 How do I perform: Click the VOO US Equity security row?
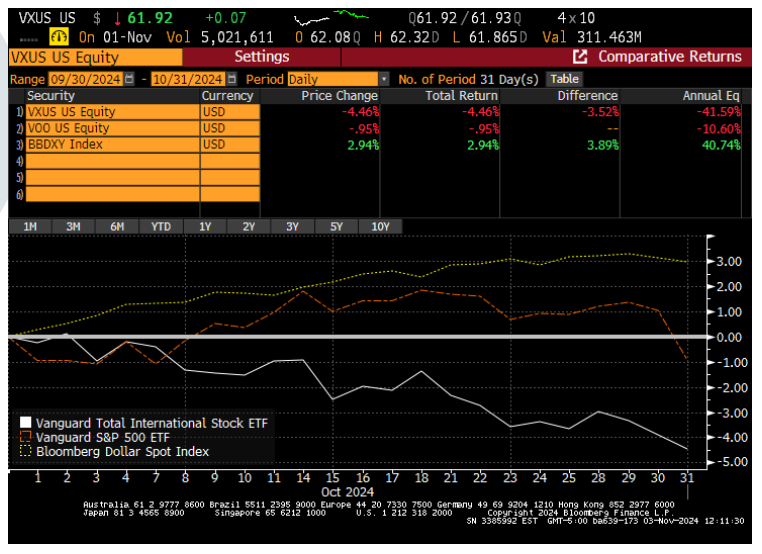[x=112, y=128]
